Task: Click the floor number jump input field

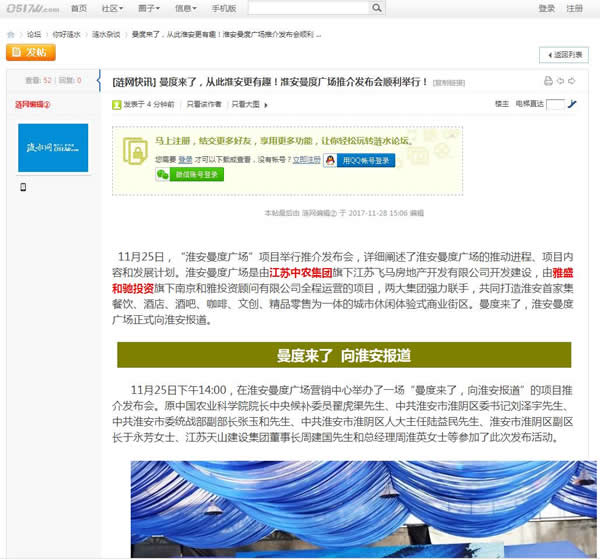Action: tap(555, 104)
